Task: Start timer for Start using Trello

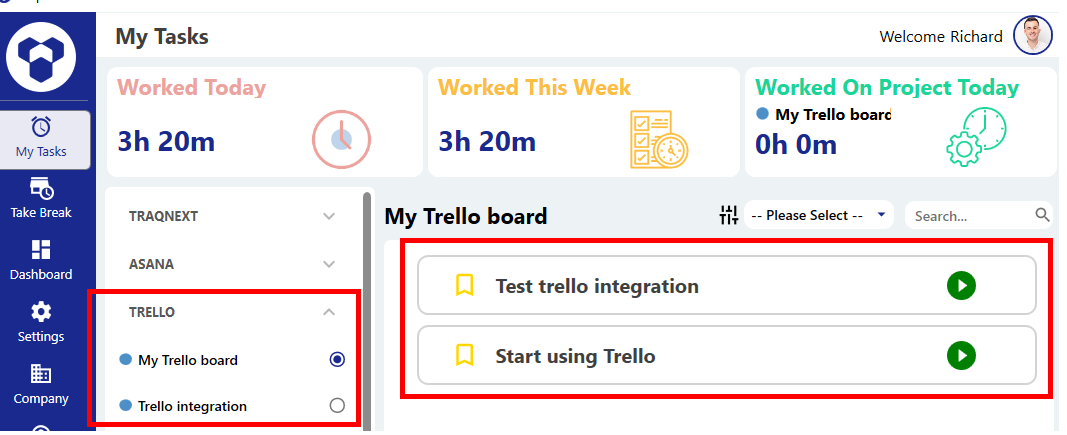Action: pyautogui.click(x=961, y=355)
